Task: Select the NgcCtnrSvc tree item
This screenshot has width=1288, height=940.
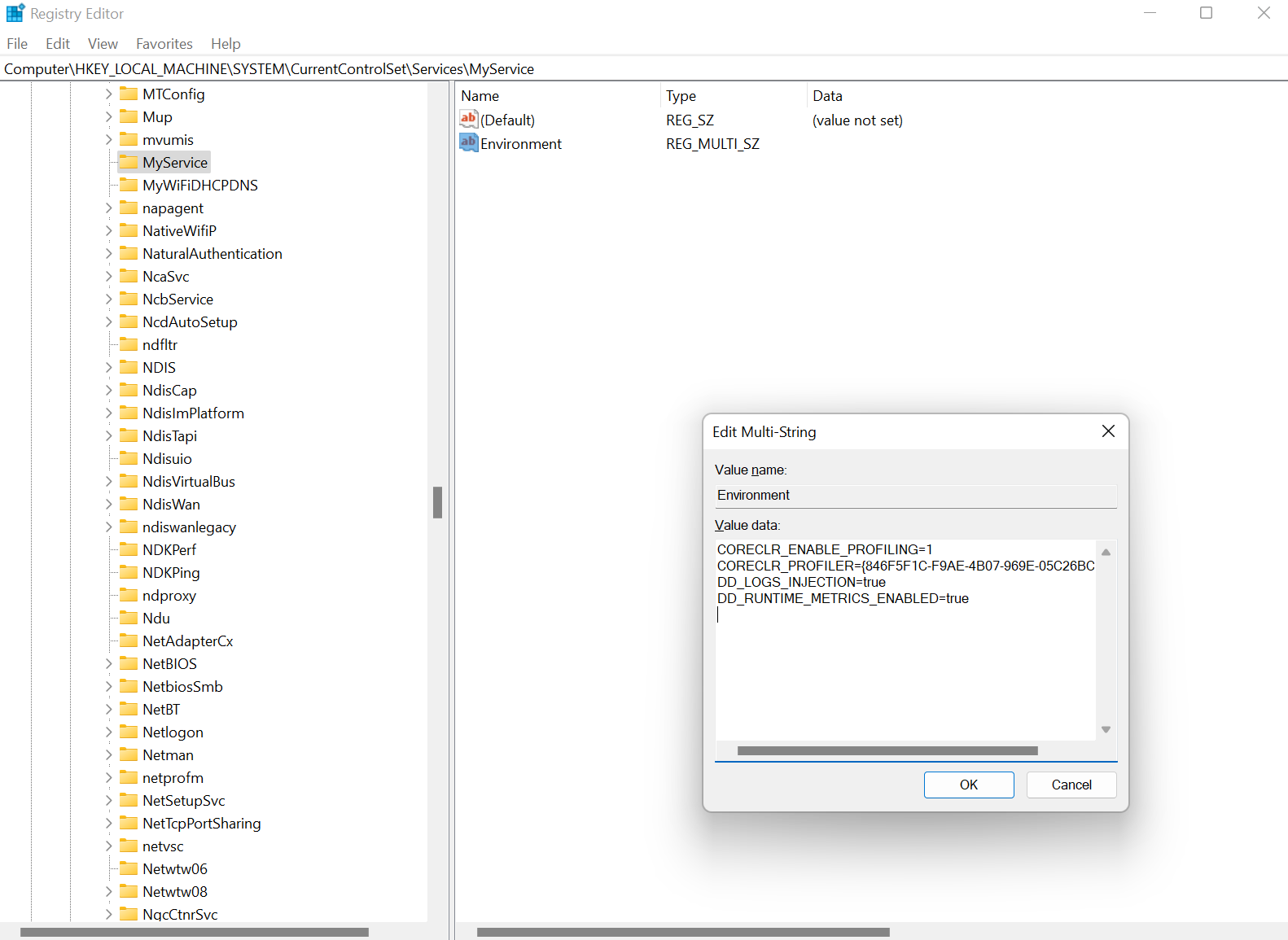Action: (180, 914)
